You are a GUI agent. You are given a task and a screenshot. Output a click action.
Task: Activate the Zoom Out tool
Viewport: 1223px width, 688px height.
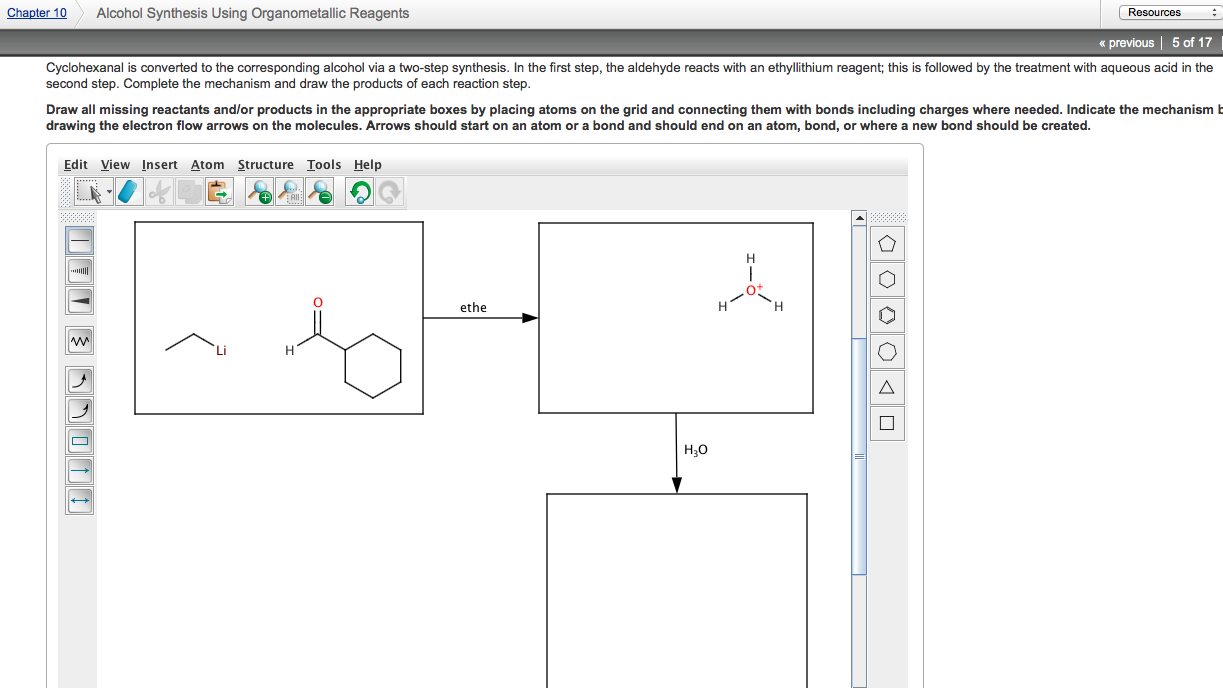[x=319, y=191]
